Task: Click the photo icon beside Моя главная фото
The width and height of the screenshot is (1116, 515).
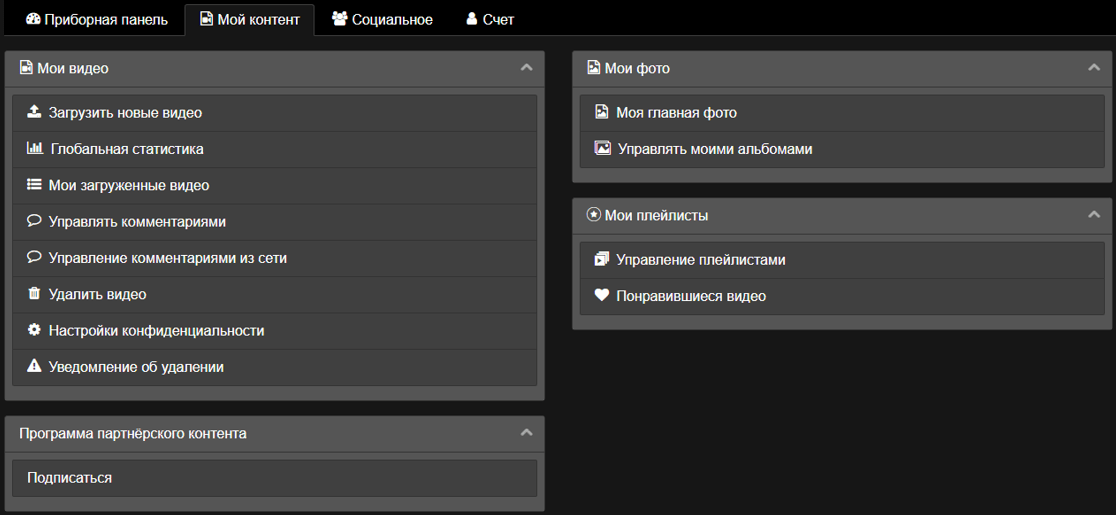Action: tap(601, 112)
